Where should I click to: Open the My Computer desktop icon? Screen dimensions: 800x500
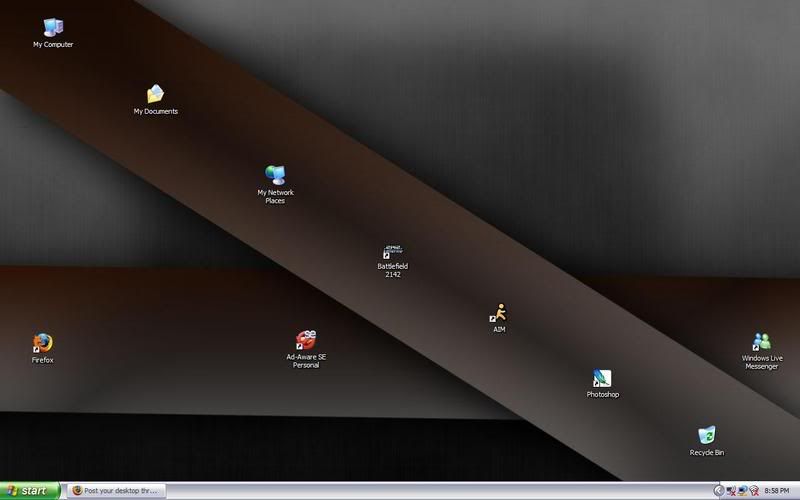(x=52, y=28)
